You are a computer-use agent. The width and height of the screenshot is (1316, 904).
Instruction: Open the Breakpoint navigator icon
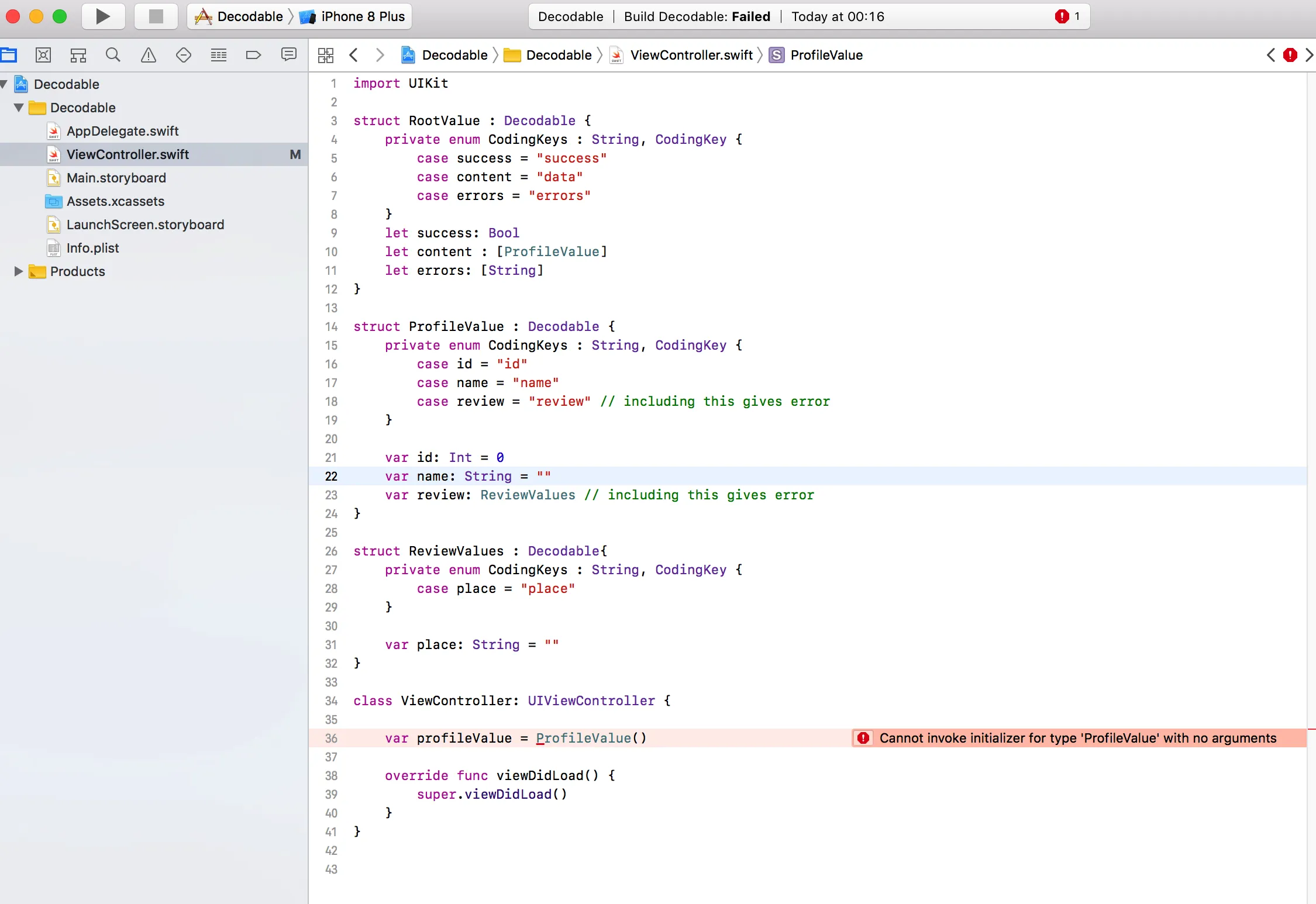coord(253,55)
